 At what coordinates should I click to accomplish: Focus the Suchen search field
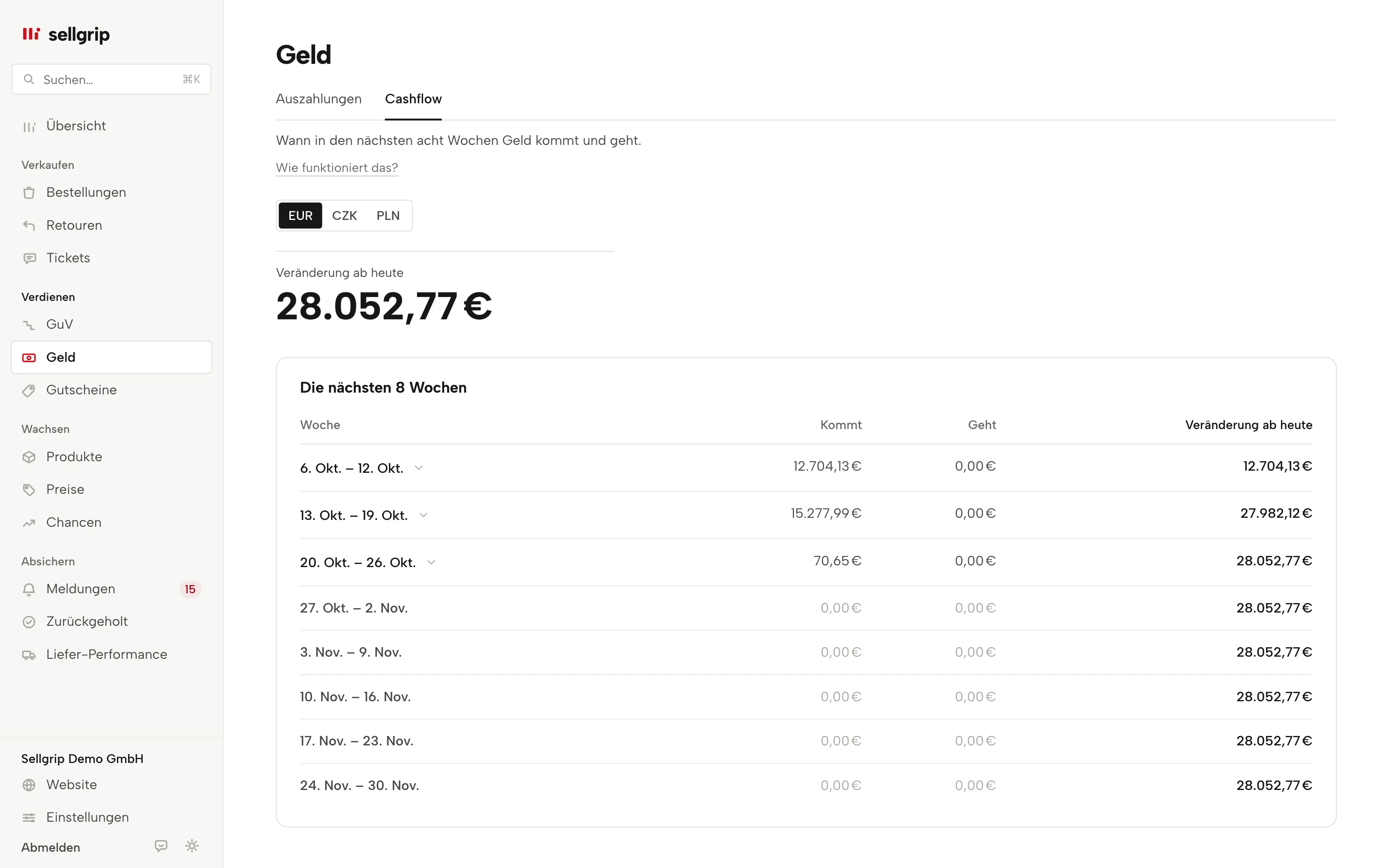tap(111, 79)
